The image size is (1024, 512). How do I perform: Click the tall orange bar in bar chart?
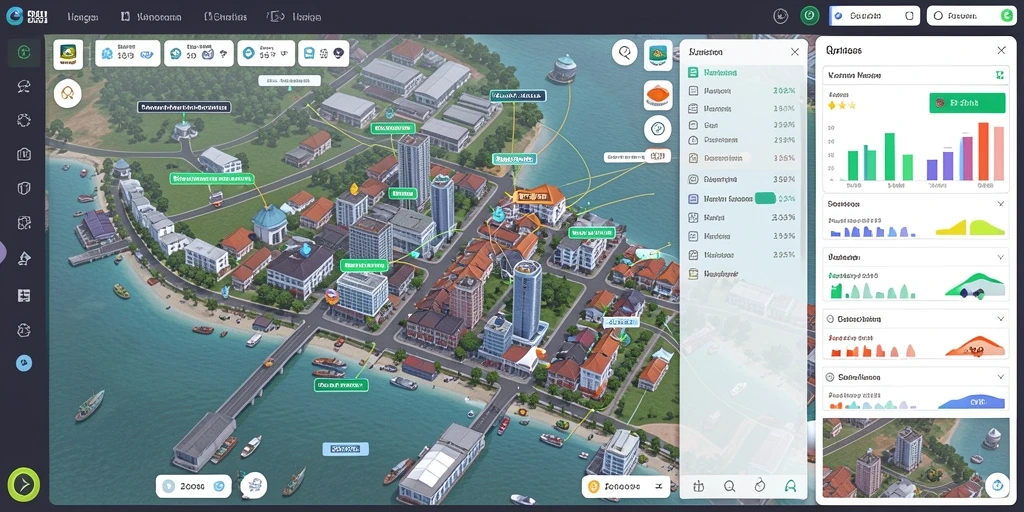click(984, 151)
